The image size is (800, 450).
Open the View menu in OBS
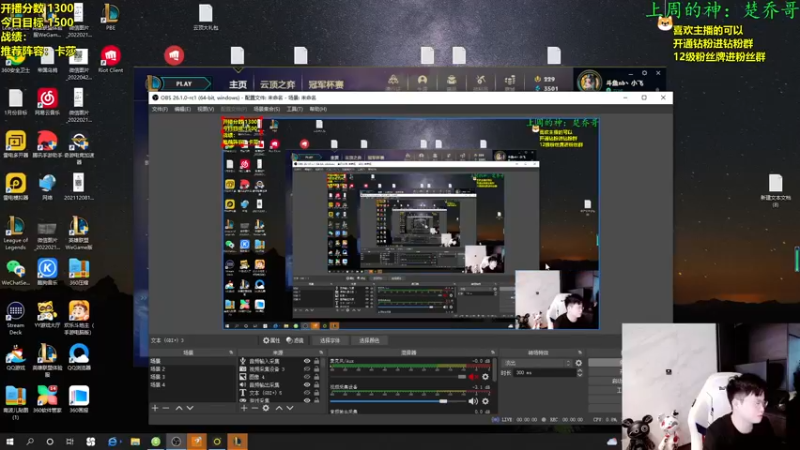coord(206,109)
